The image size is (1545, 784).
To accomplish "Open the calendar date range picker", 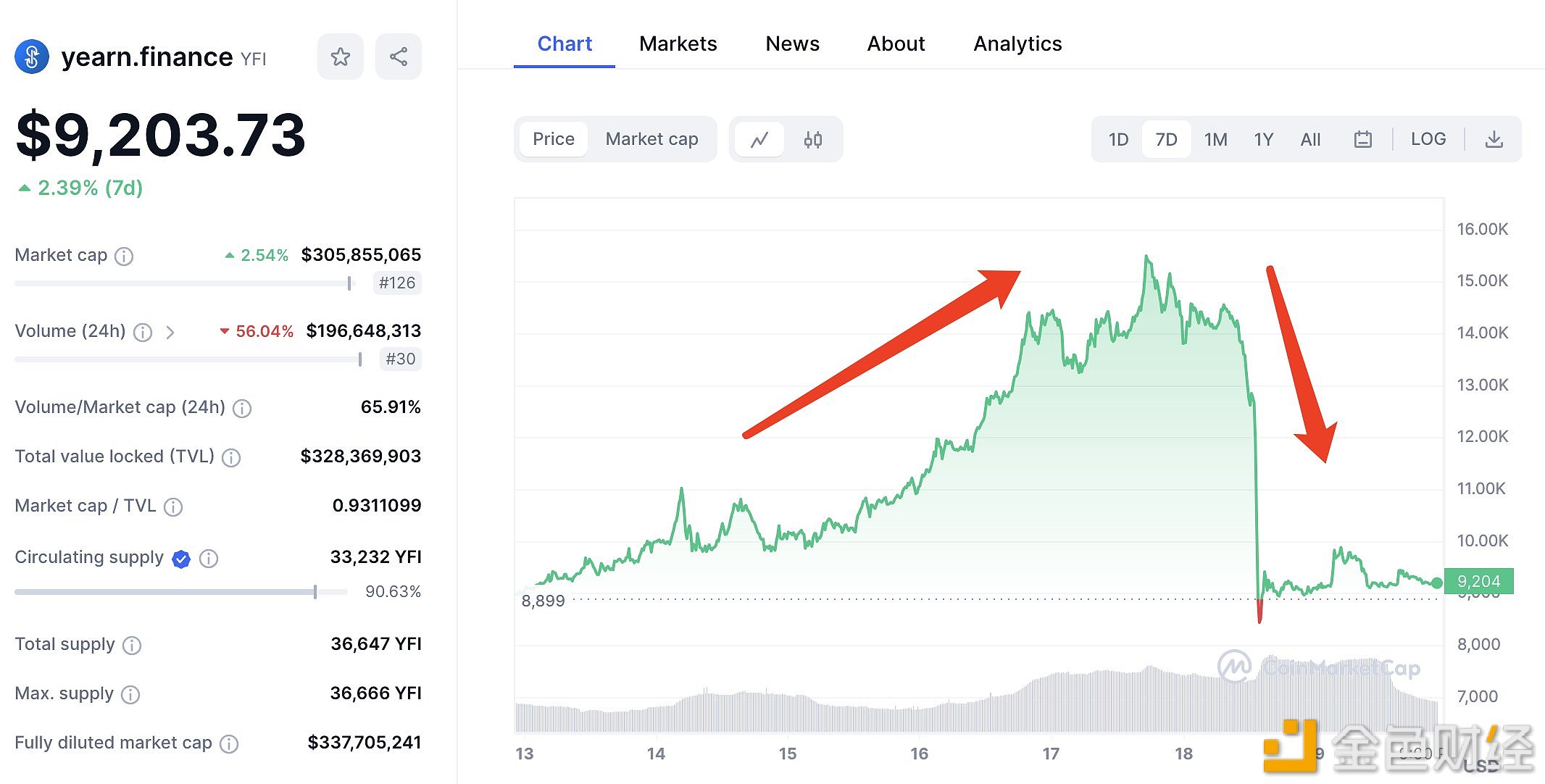I will click(x=1362, y=139).
